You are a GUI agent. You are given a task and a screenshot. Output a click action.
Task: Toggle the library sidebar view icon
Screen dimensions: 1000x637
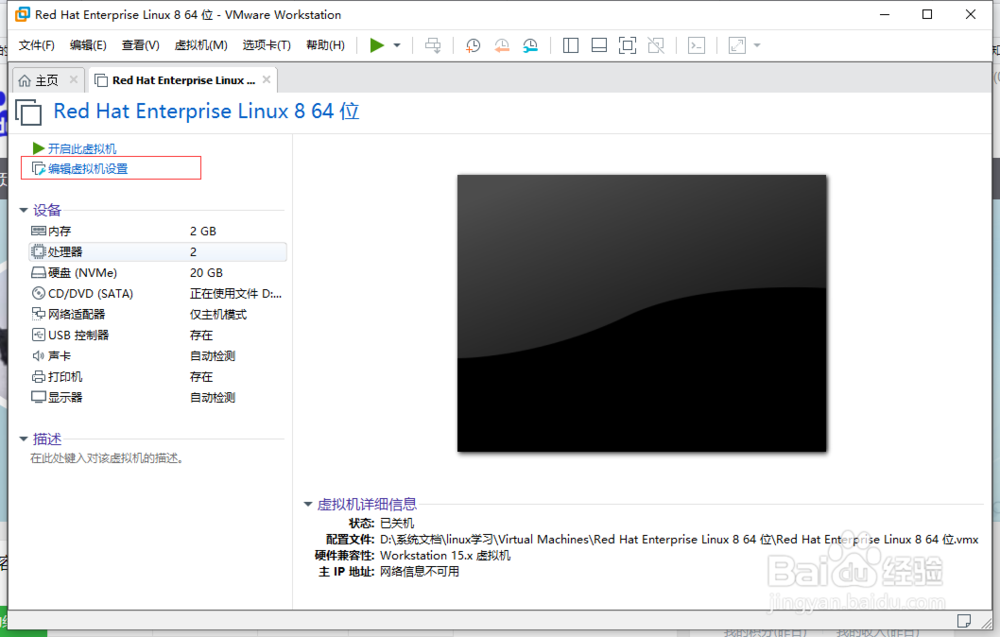[571, 45]
